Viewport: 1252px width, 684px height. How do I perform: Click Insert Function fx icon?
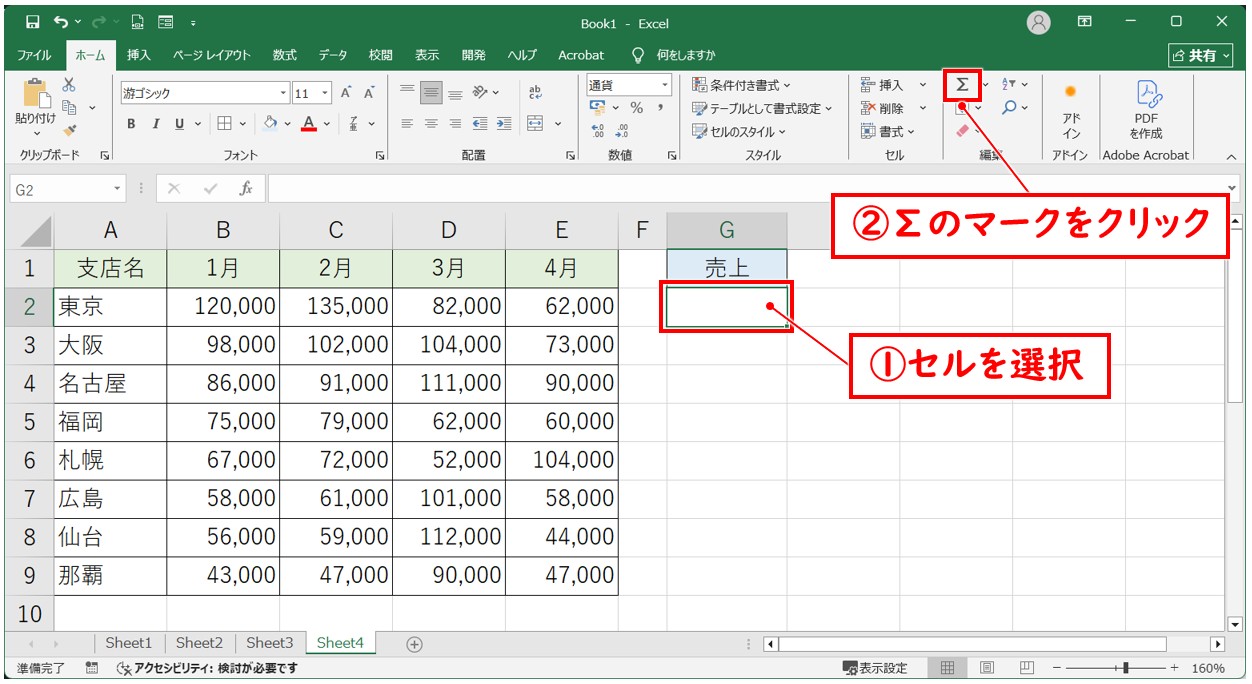point(245,188)
